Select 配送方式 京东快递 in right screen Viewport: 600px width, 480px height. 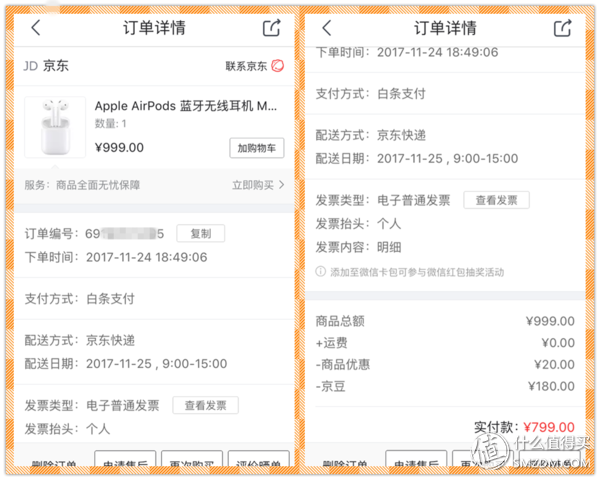pos(370,135)
